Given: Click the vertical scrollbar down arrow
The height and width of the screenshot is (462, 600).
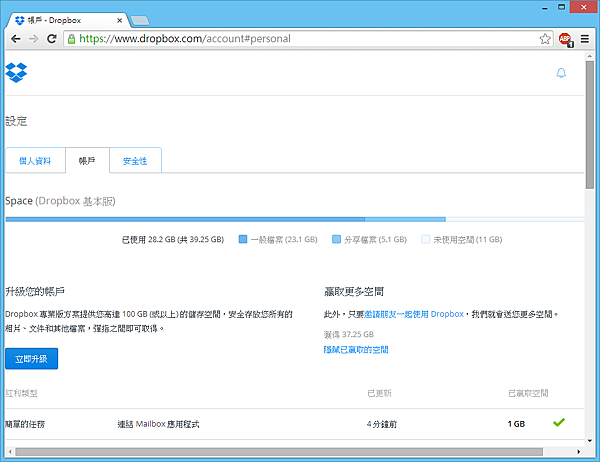Looking at the screenshot, I should (x=589, y=441).
